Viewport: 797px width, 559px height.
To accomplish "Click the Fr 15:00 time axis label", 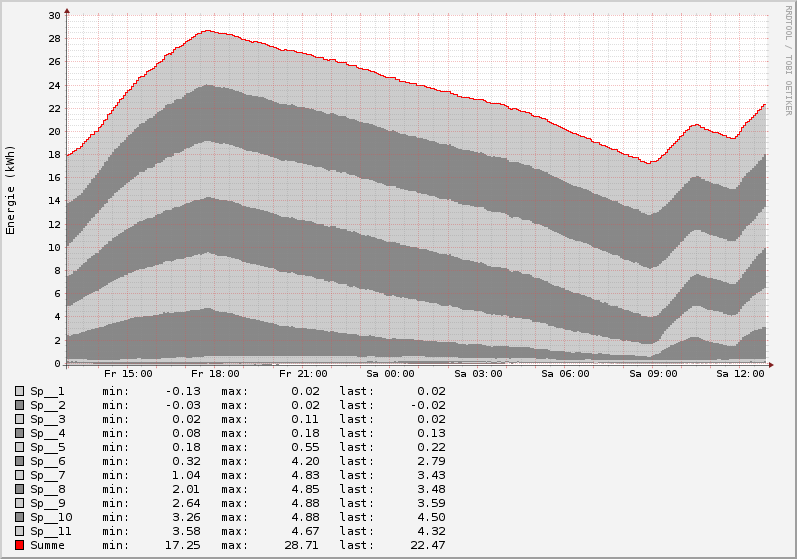I will click(130, 374).
